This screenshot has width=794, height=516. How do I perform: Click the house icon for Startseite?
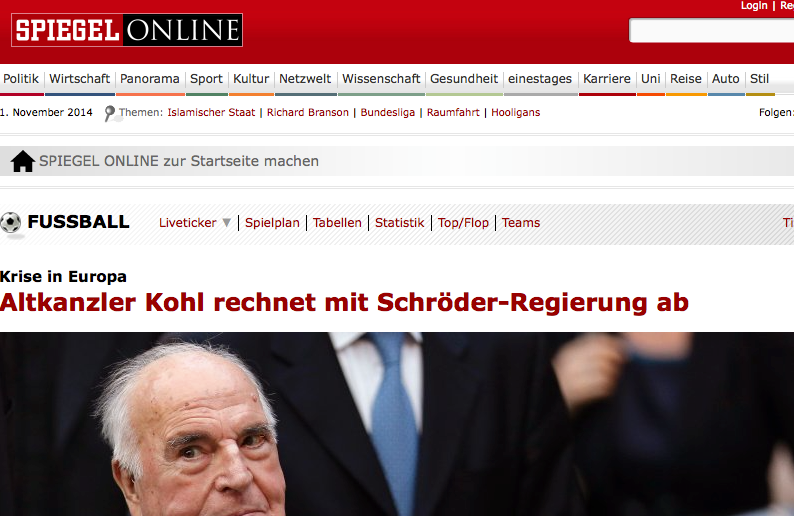coord(23,161)
